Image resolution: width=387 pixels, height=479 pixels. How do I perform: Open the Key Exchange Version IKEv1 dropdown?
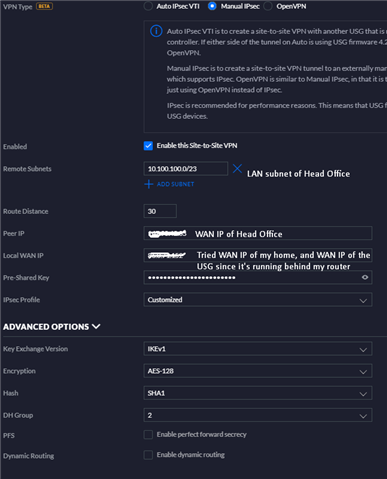tap(258, 349)
